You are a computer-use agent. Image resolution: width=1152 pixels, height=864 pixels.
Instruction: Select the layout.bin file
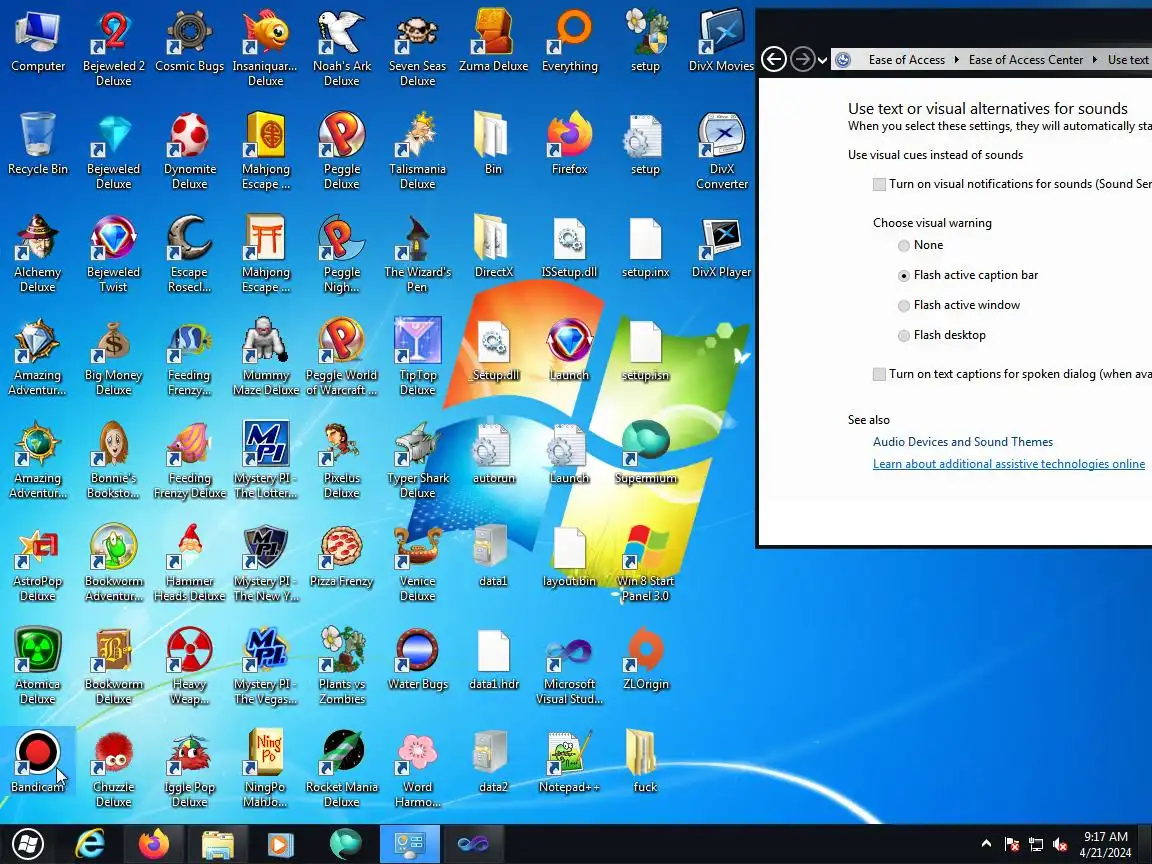pyautogui.click(x=569, y=555)
